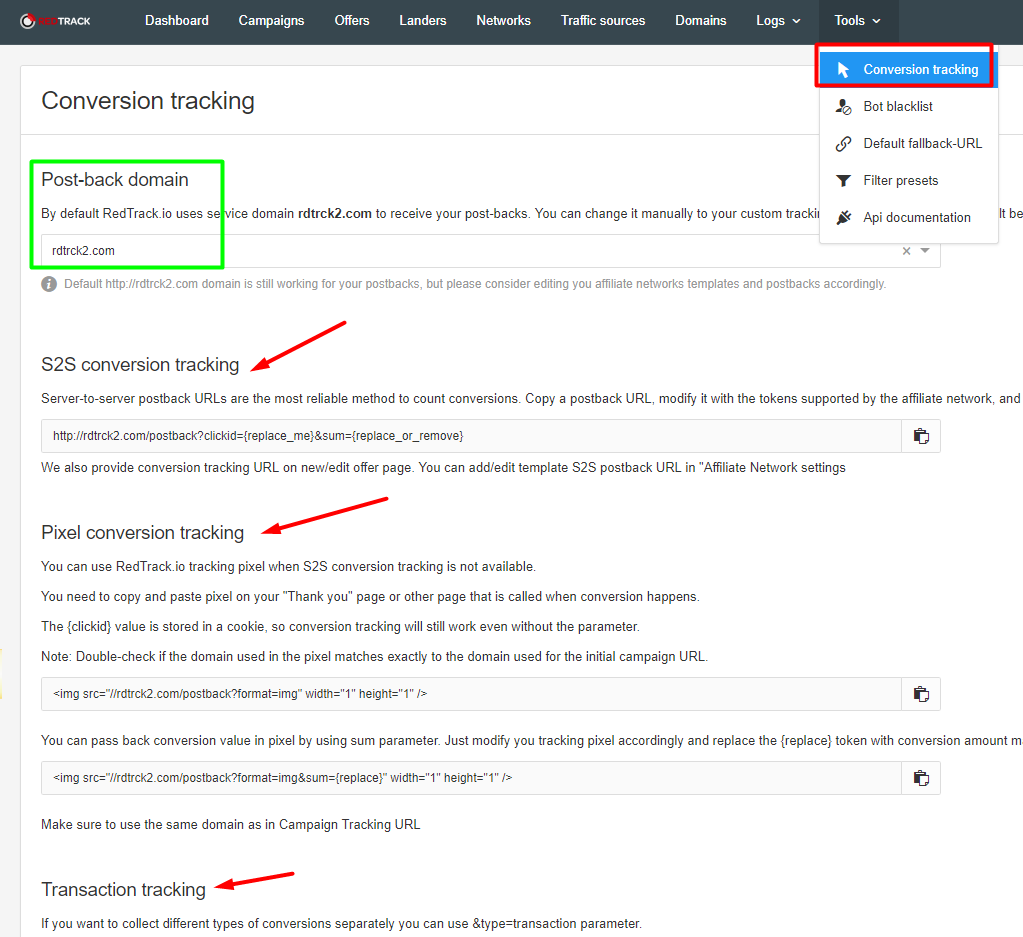Clear the rdtrck2.com domain selection

pos(906,251)
